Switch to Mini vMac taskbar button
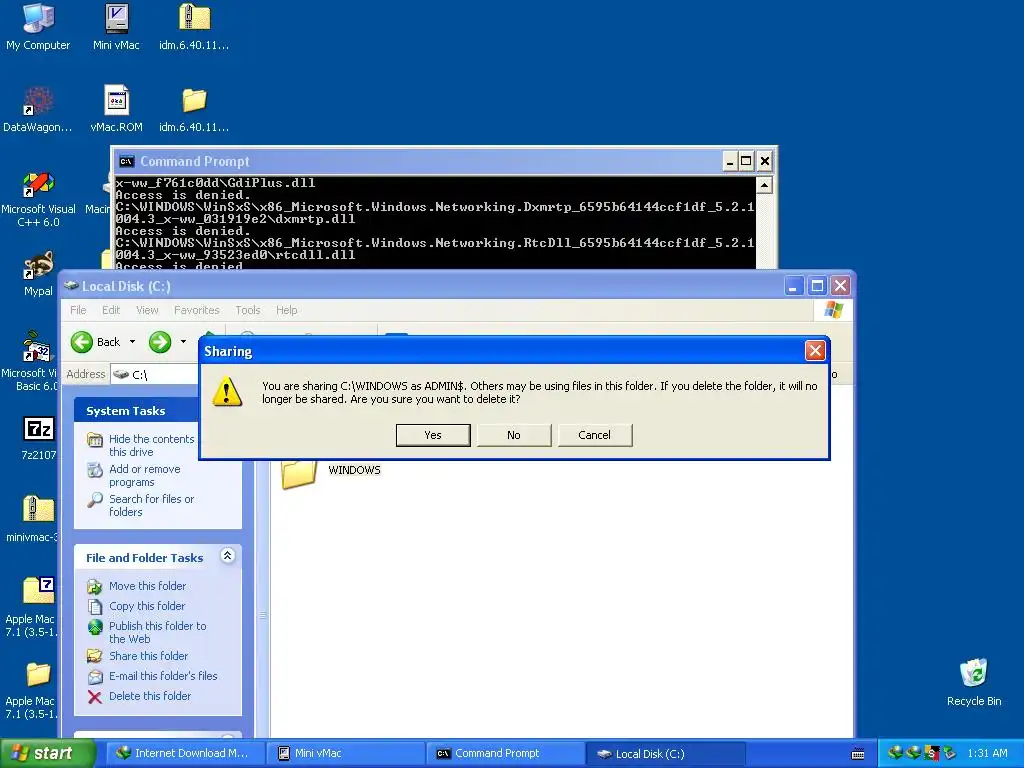The height and width of the screenshot is (768, 1024). tap(345, 754)
